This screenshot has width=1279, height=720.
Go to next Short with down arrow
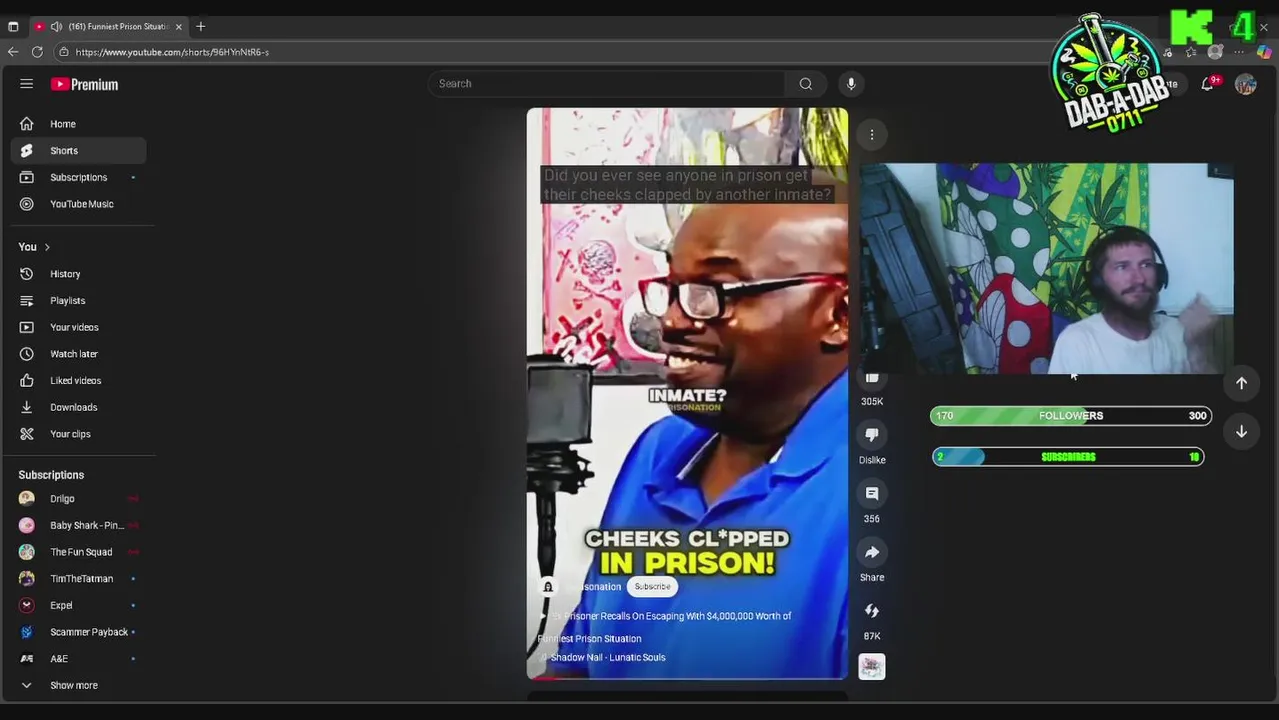pos(1241,431)
